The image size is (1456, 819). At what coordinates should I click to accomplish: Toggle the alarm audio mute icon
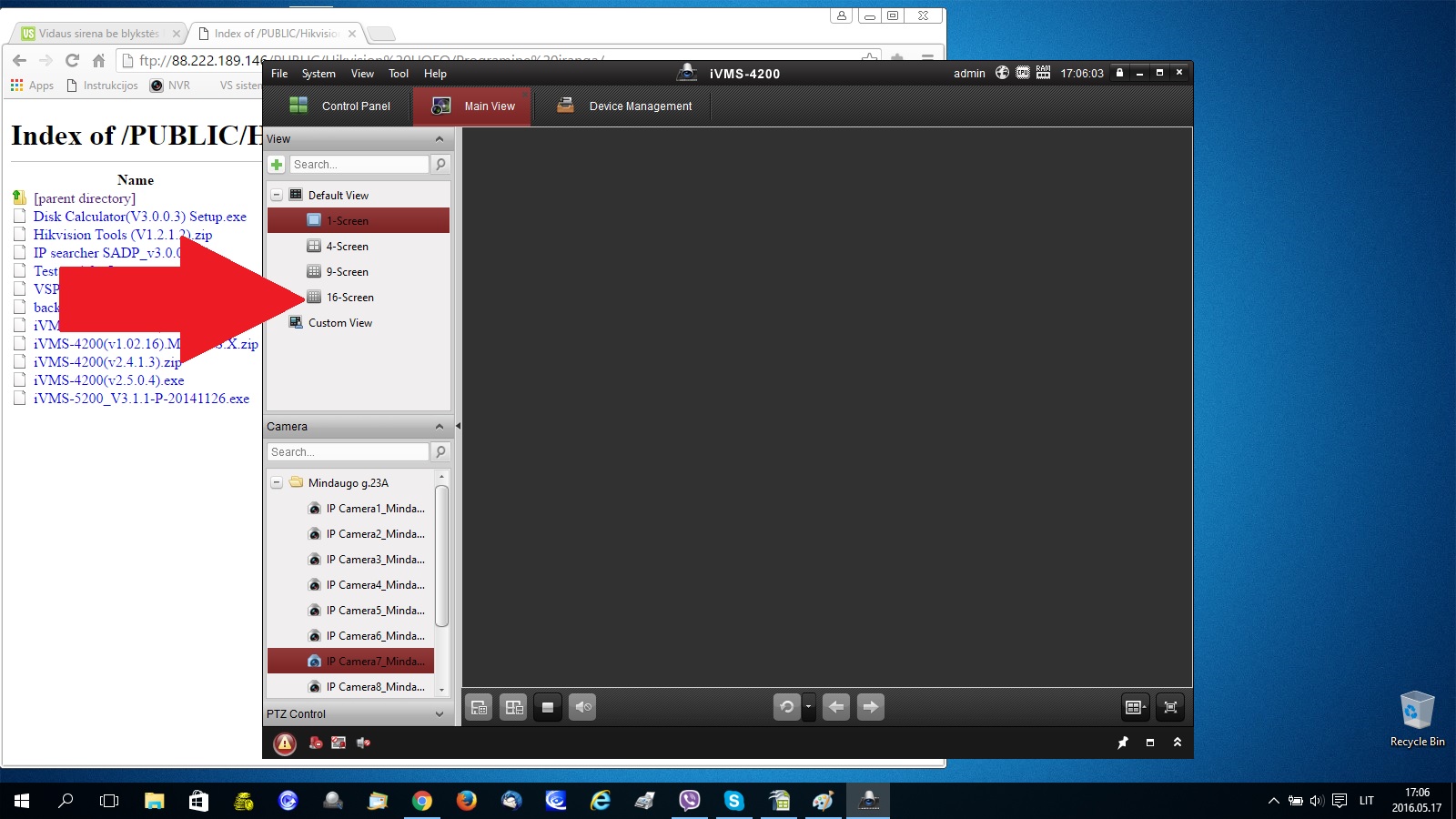[x=363, y=743]
